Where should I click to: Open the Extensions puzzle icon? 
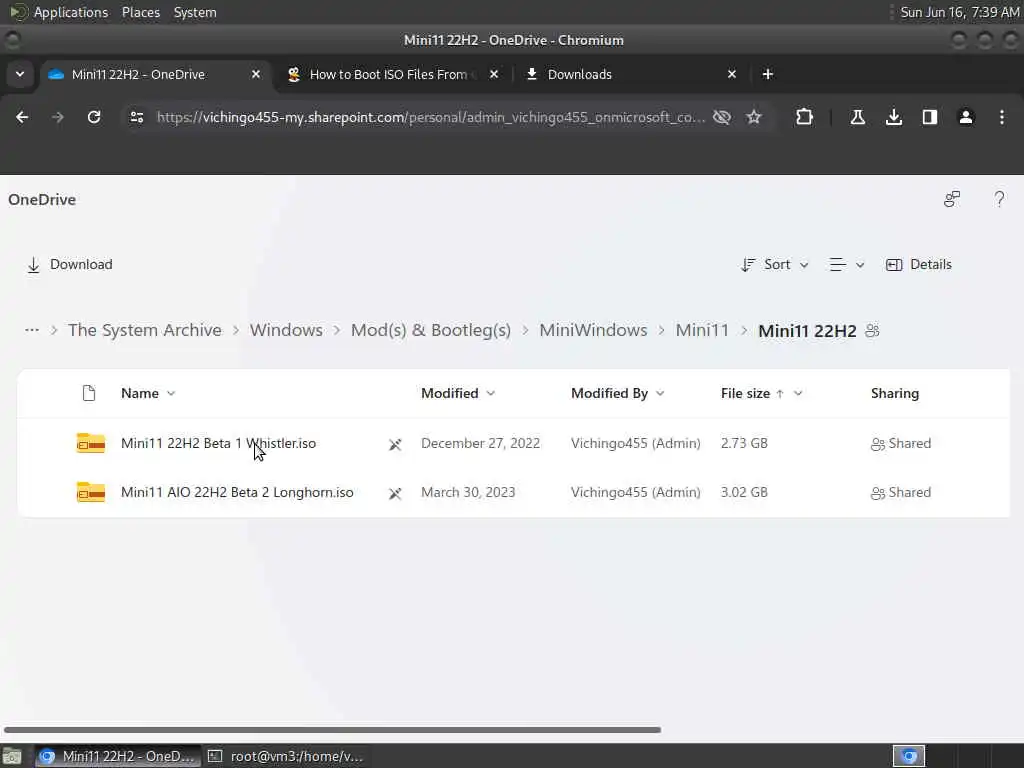(805, 117)
